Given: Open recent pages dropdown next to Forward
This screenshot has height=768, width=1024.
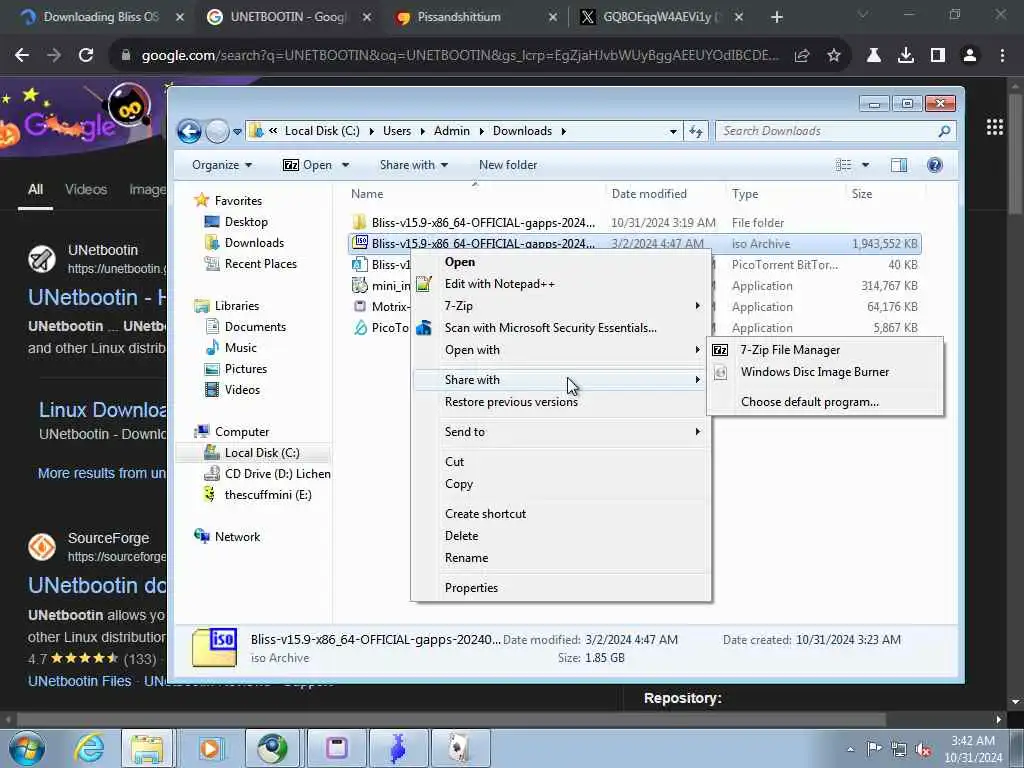Looking at the screenshot, I should [238, 132].
